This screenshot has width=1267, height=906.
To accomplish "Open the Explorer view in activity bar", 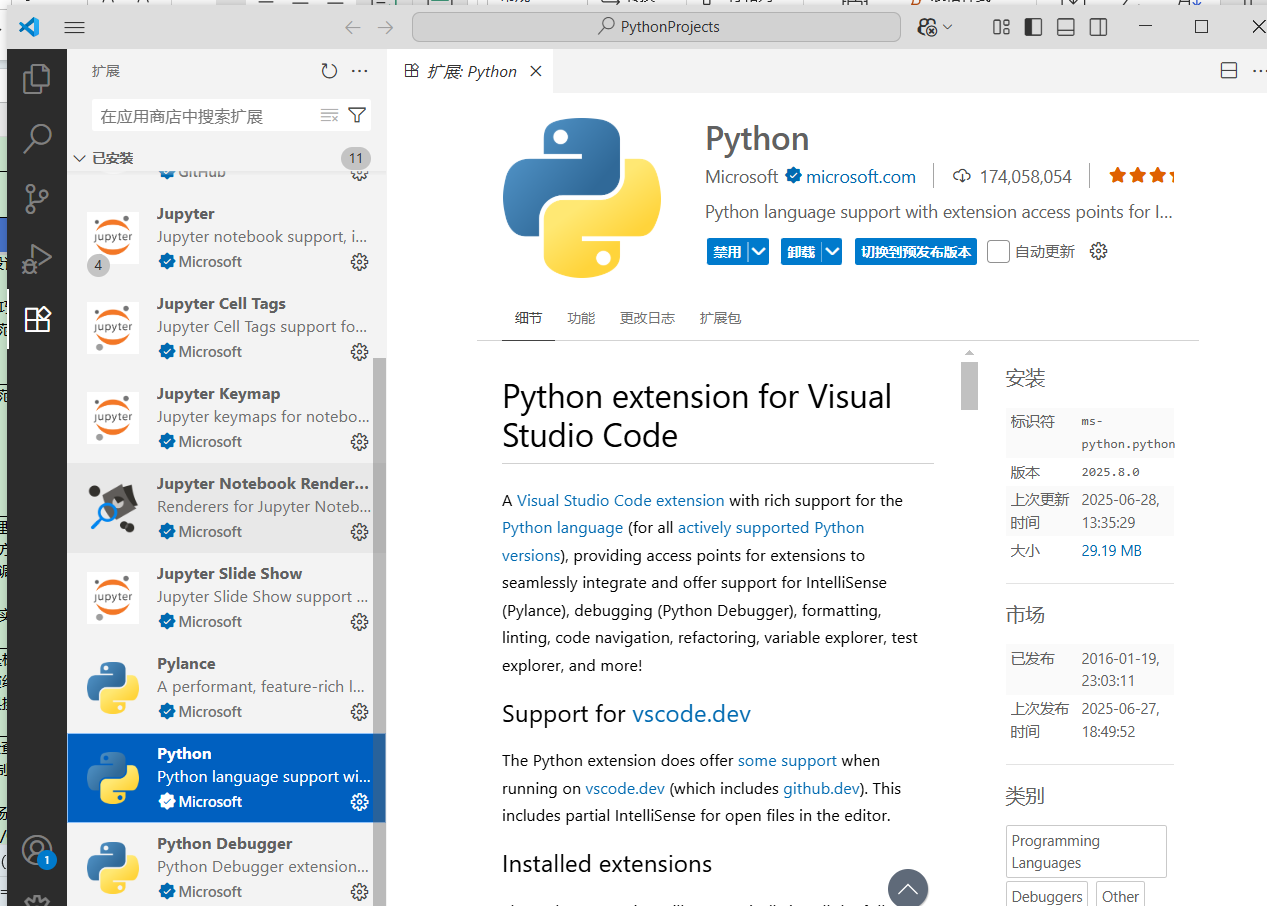I will 37,78.
